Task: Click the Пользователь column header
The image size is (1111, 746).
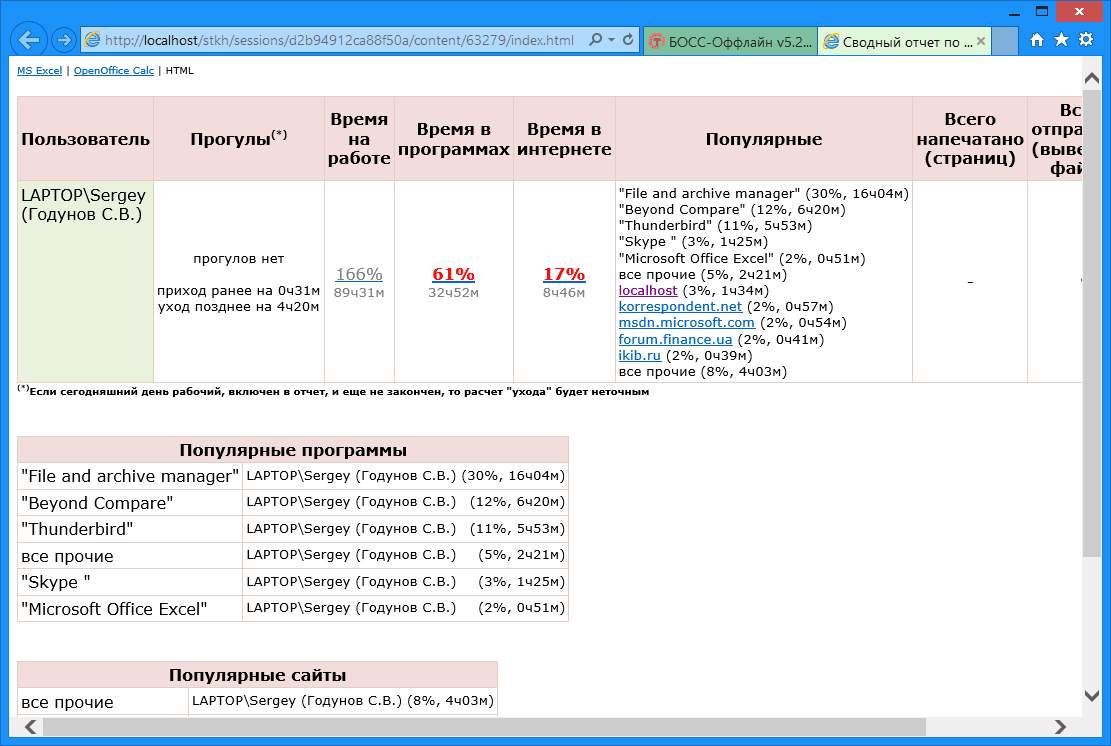Action: click(x=86, y=139)
